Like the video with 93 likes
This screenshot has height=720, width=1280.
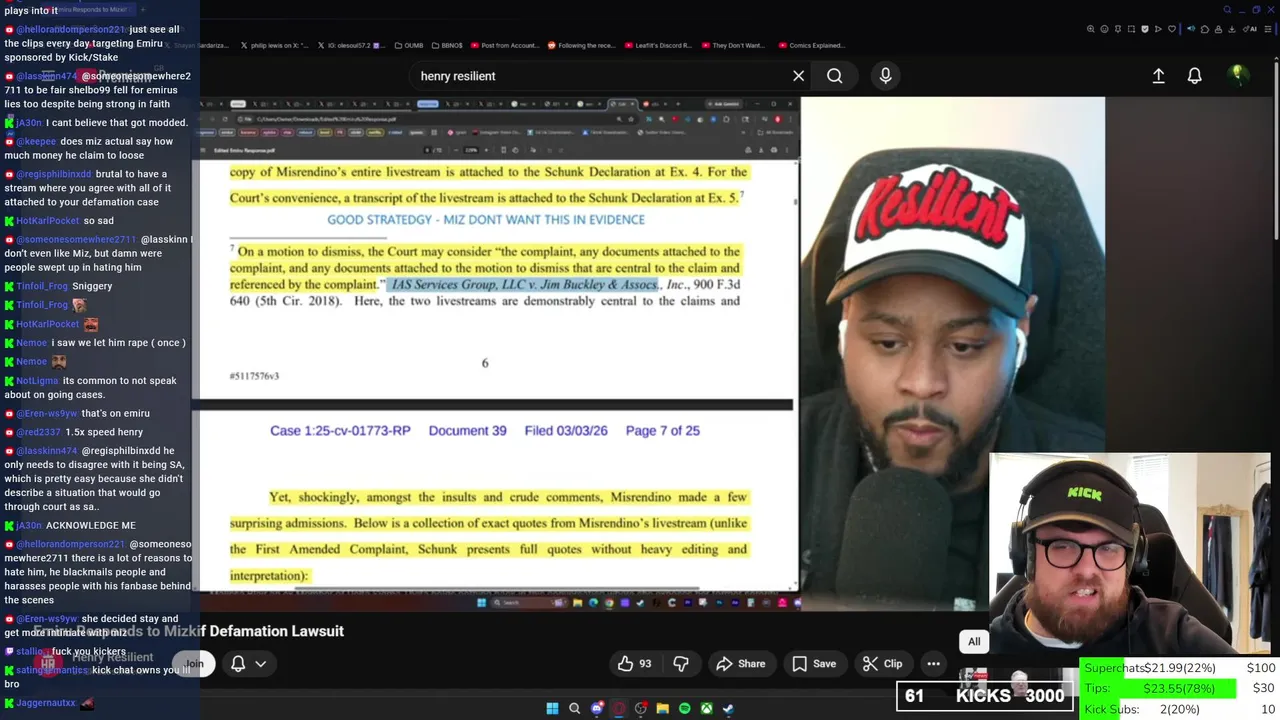(x=635, y=663)
